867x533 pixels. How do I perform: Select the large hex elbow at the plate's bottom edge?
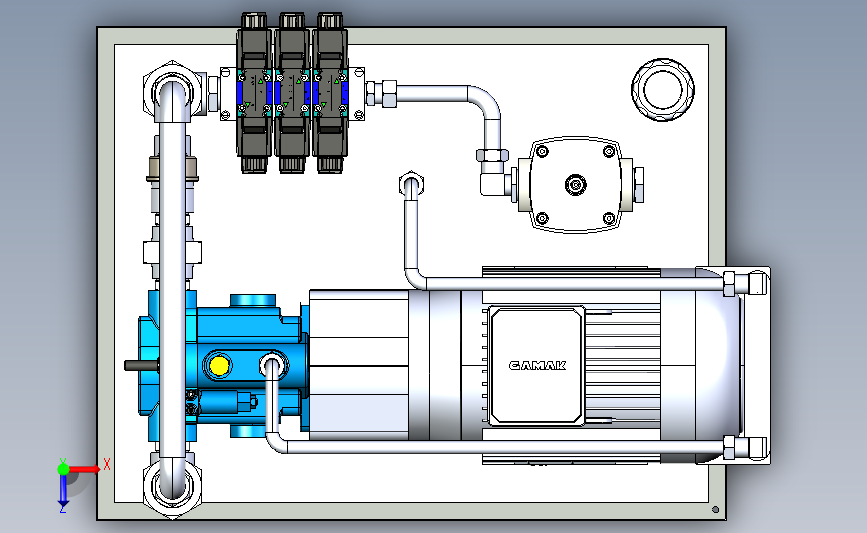[x=173, y=485]
